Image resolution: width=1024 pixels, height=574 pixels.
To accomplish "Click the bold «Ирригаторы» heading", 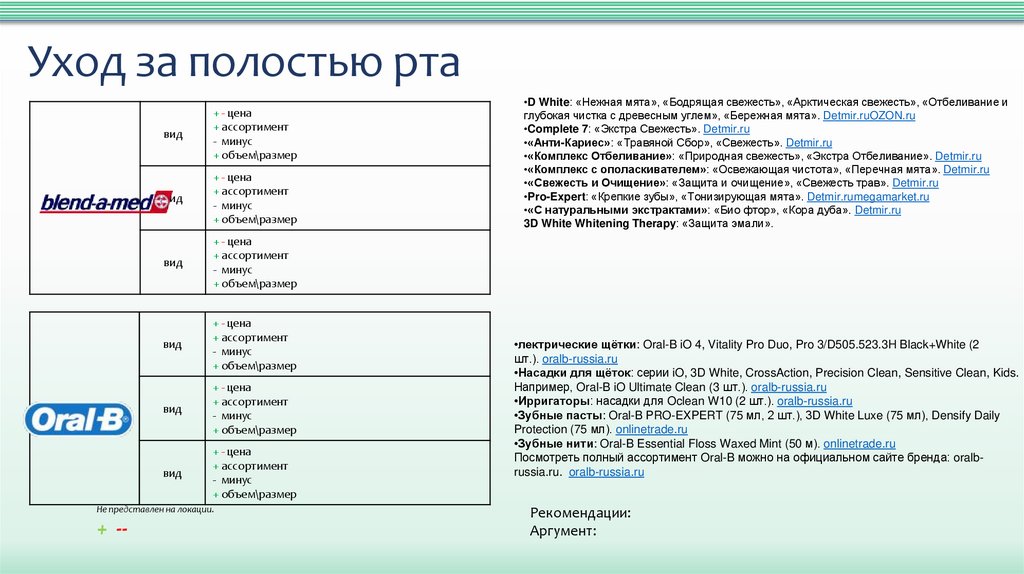I will pos(554,402).
